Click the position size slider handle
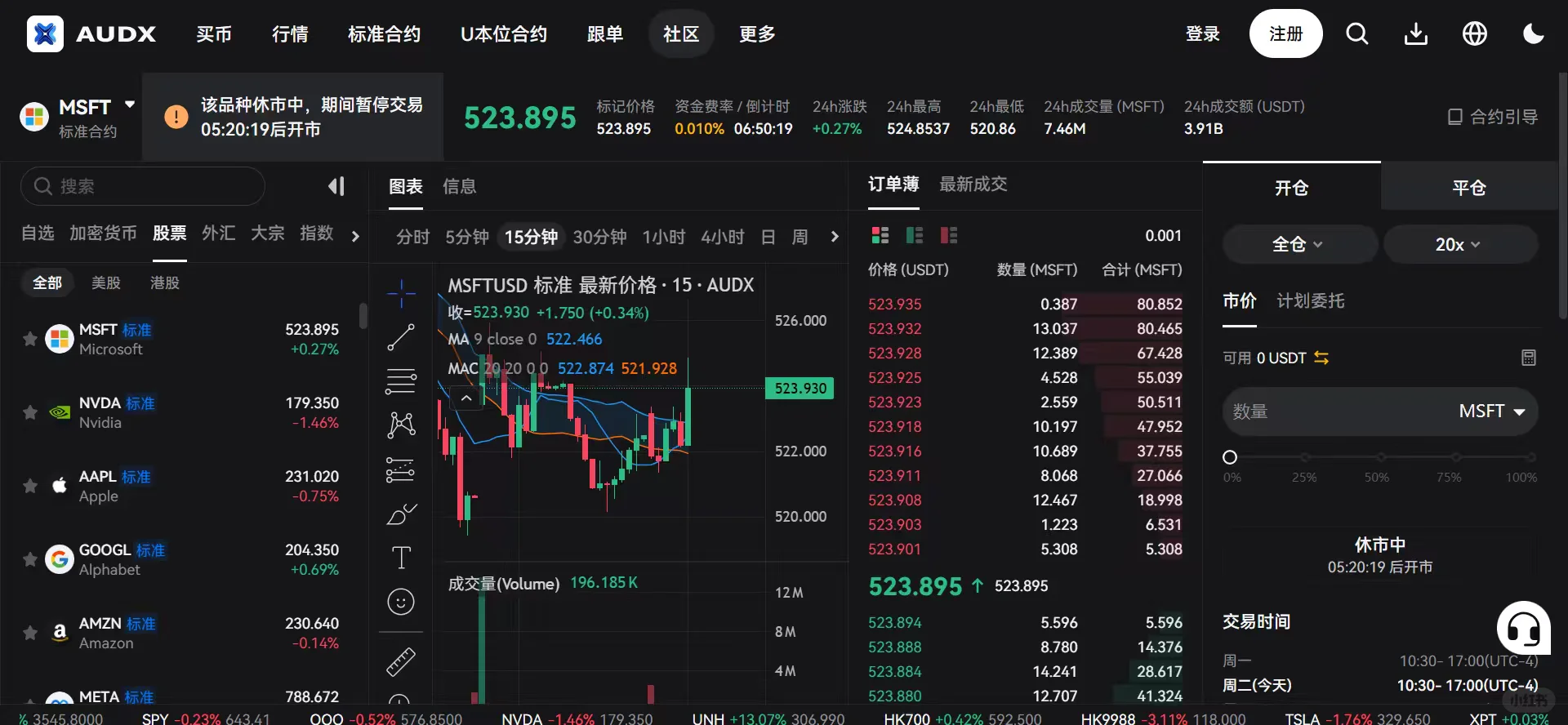The height and width of the screenshot is (725, 1568). tap(1230, 457)
